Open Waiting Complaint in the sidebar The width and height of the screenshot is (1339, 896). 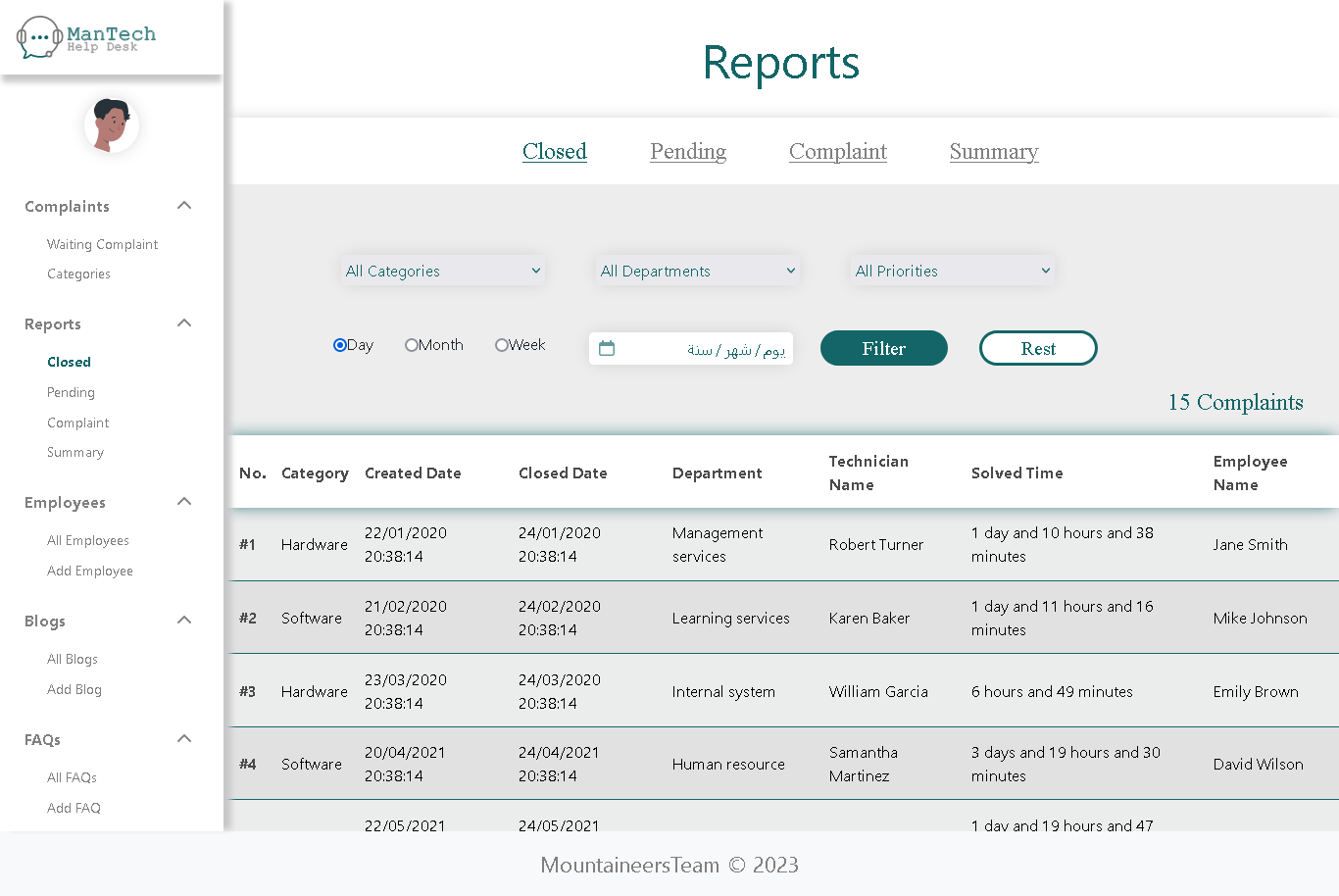point(102,245)
